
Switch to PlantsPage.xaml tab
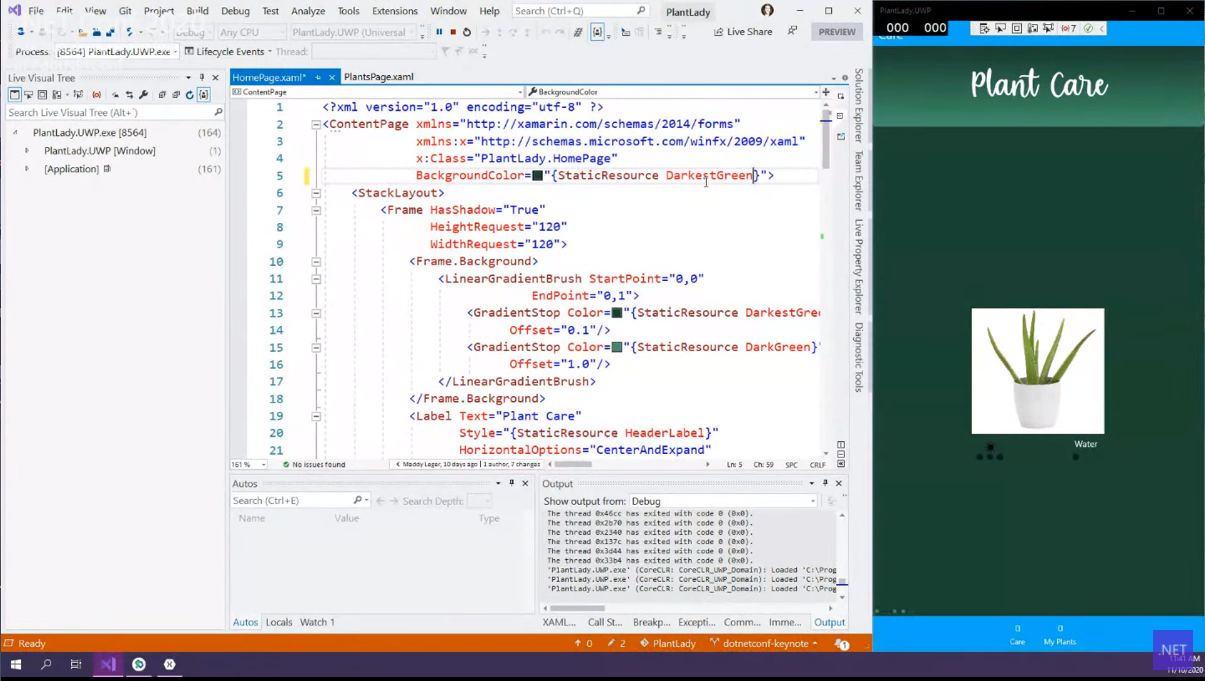[378, 77]
